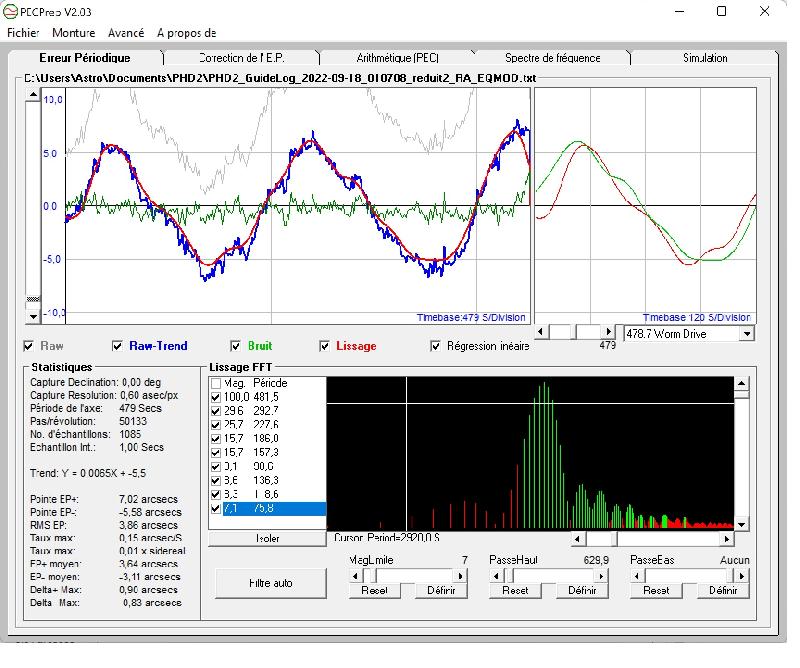The image size is (800, 668).
Task: Click right arrow of timebase scrollbar
Action: click(x=608, y=331)
